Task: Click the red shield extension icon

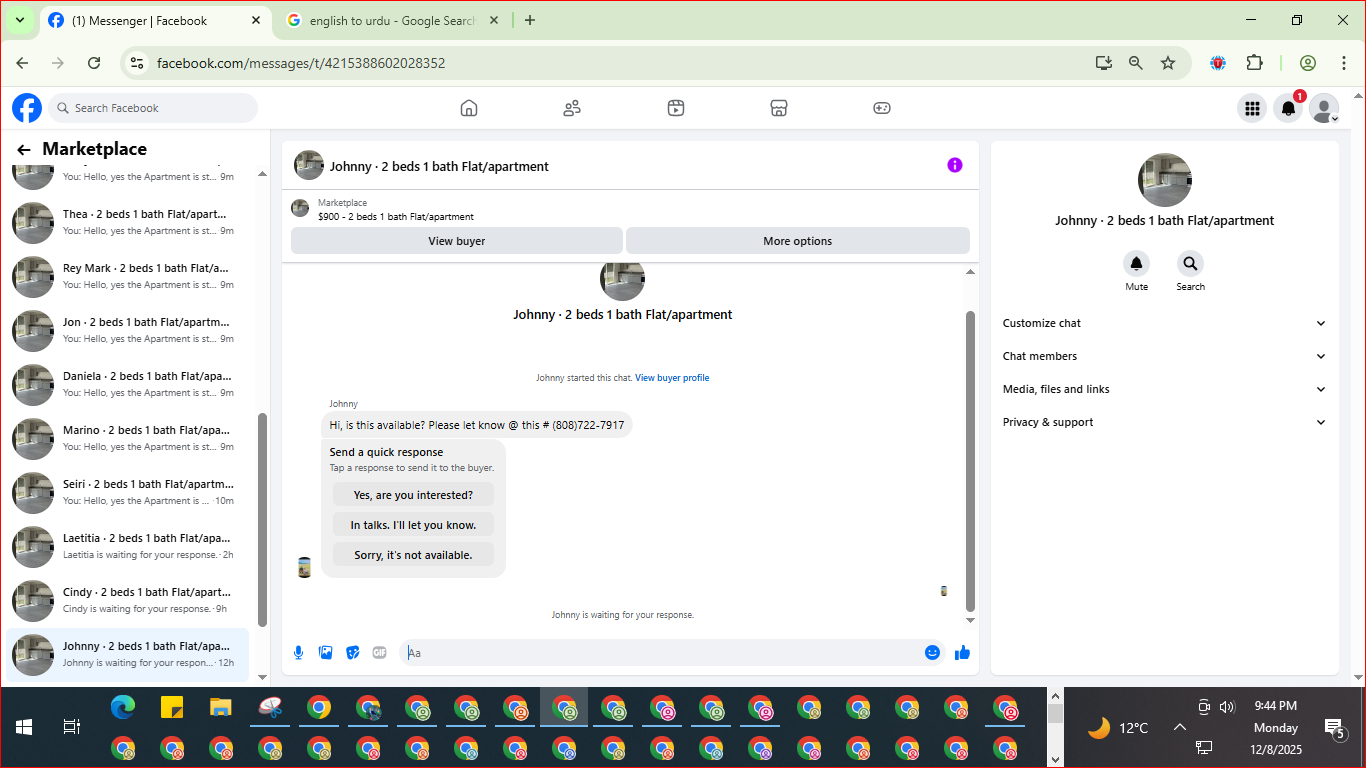Action: point(1218,63)
